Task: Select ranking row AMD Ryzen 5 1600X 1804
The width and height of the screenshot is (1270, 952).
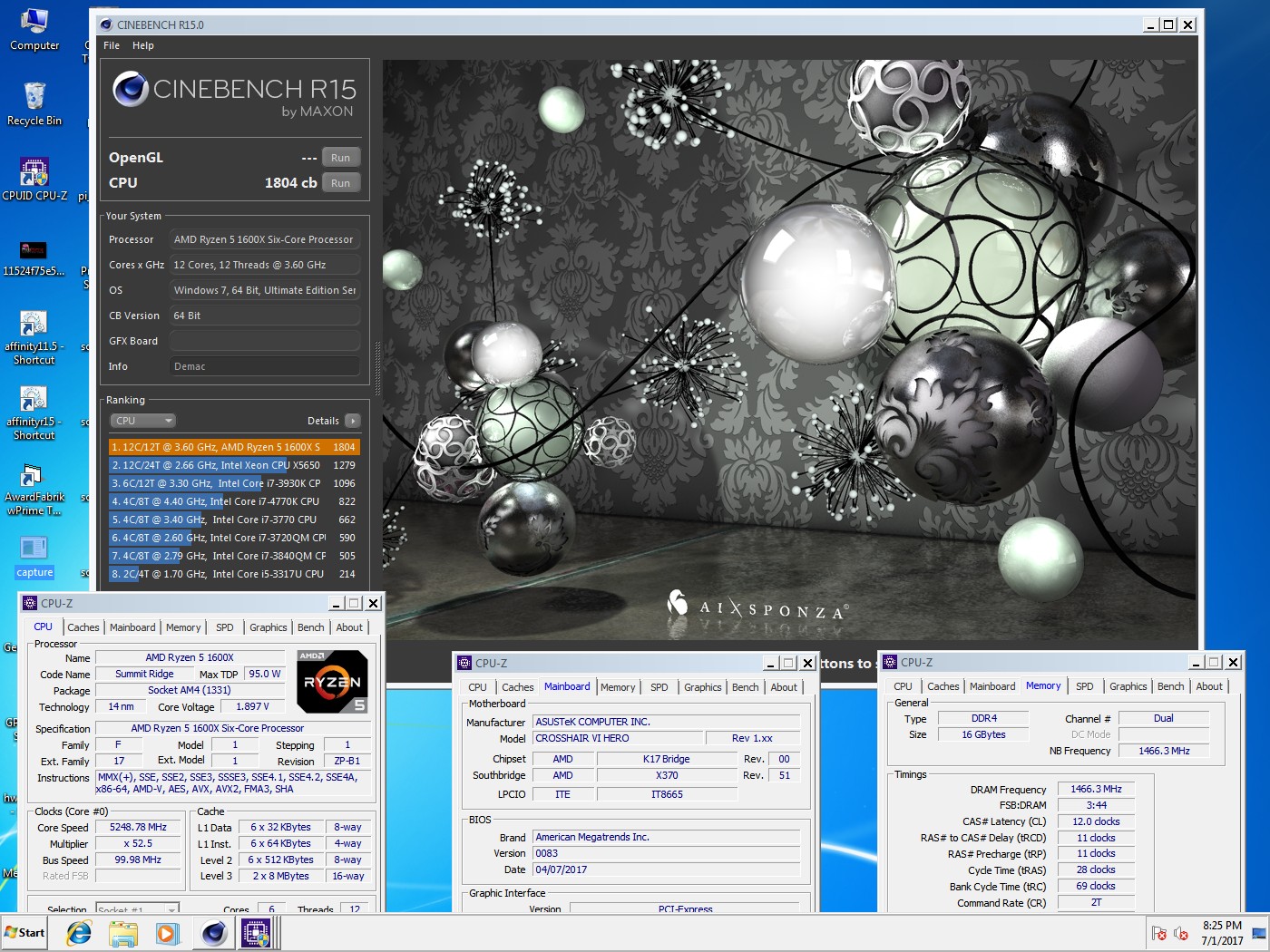Action: pos(234,447)
